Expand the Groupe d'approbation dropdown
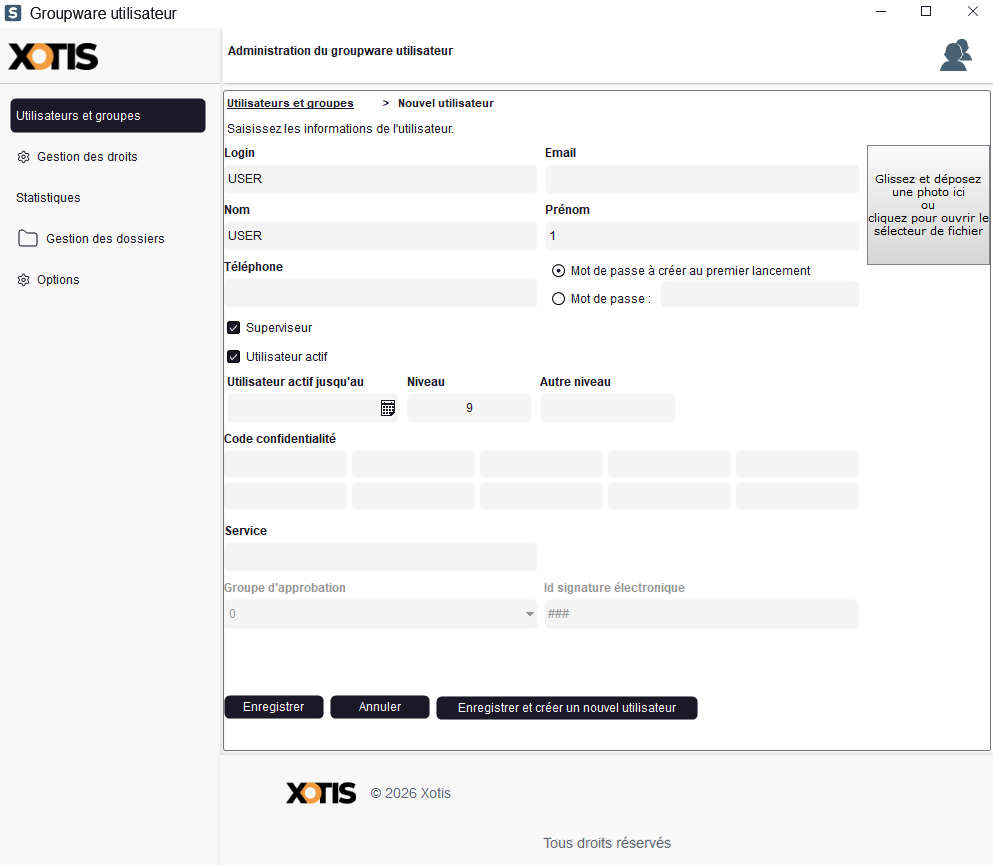The width and height of the screenshot is (993, 865). tap(530, 614)
